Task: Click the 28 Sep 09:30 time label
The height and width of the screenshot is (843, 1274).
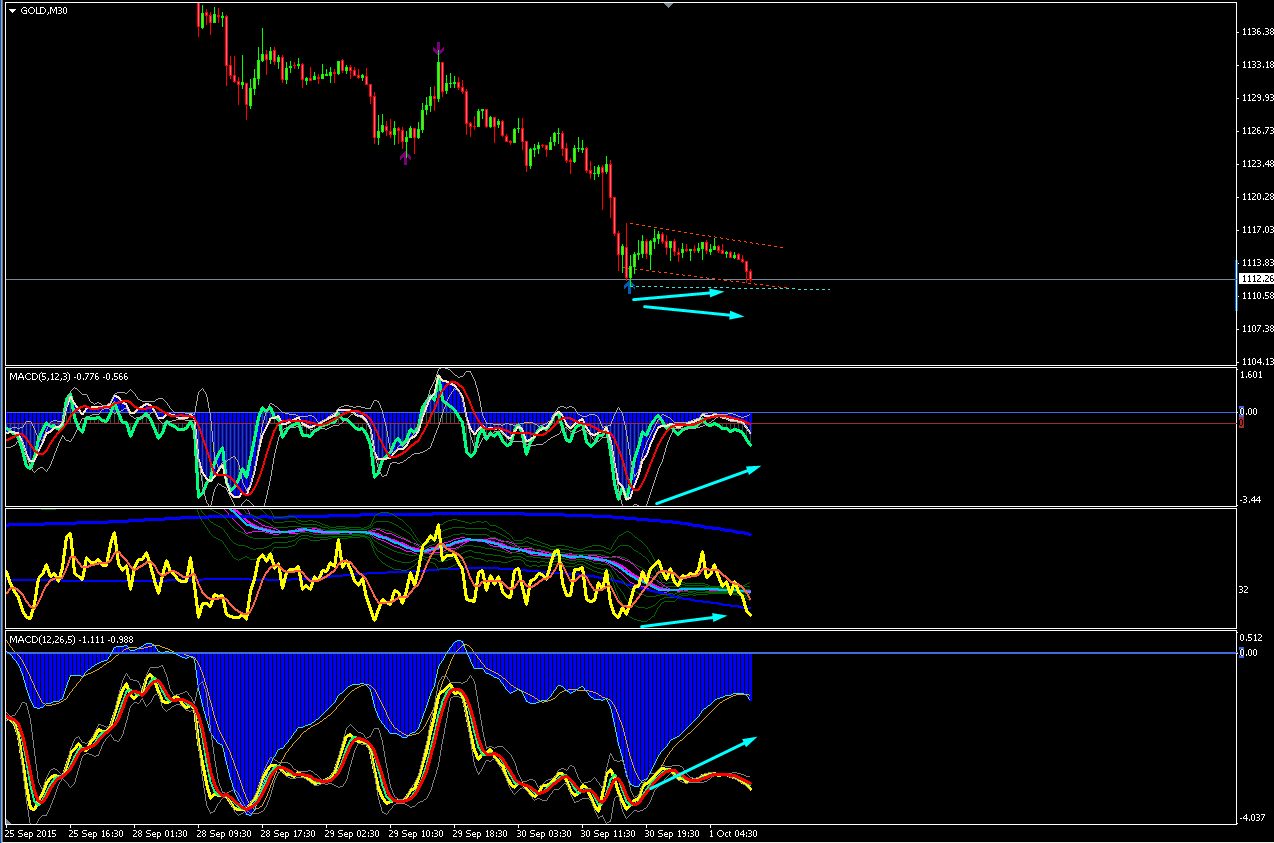Action: click(224, 832)
